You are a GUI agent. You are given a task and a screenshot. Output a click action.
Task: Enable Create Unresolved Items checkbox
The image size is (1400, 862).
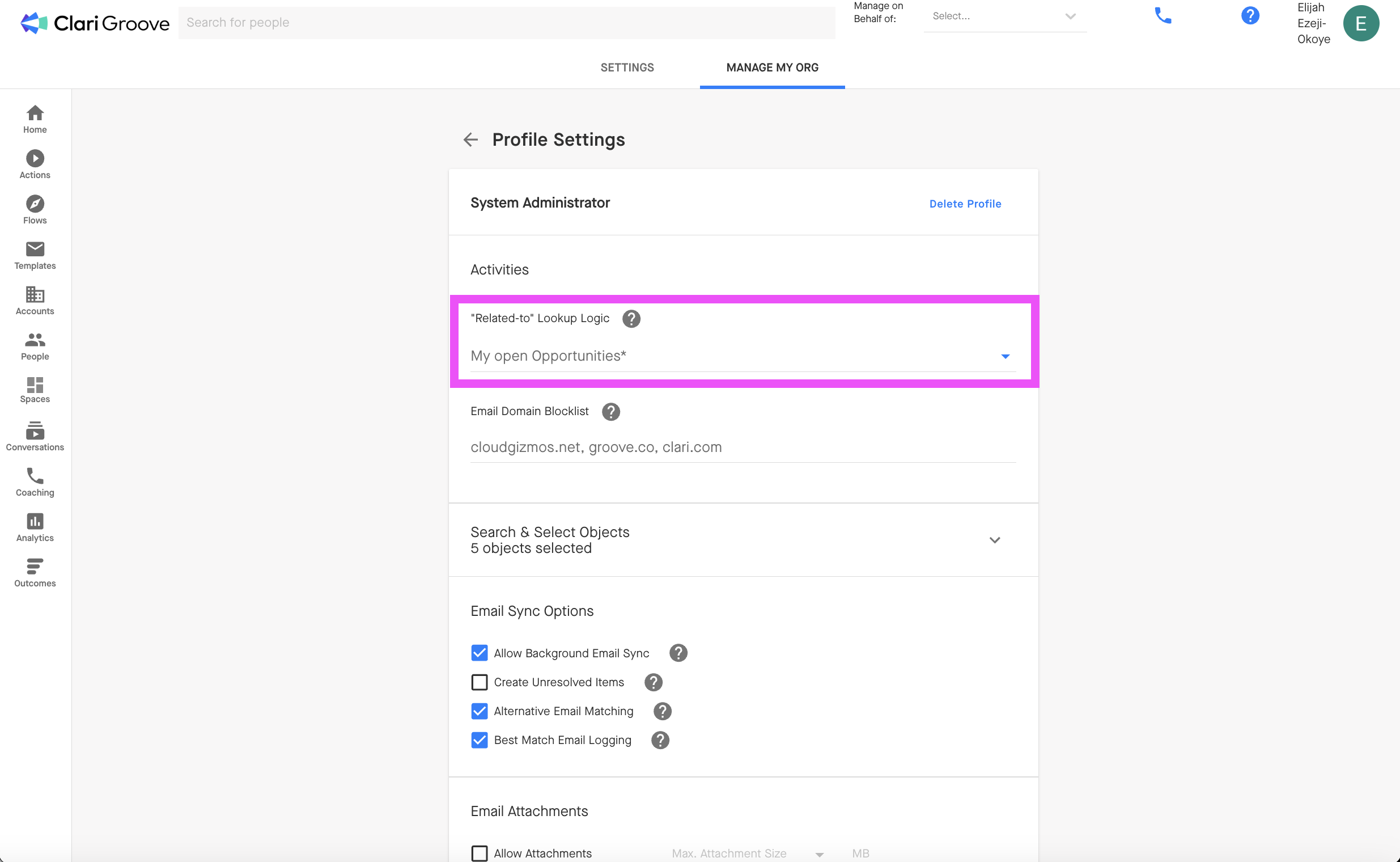pos(479,682)
